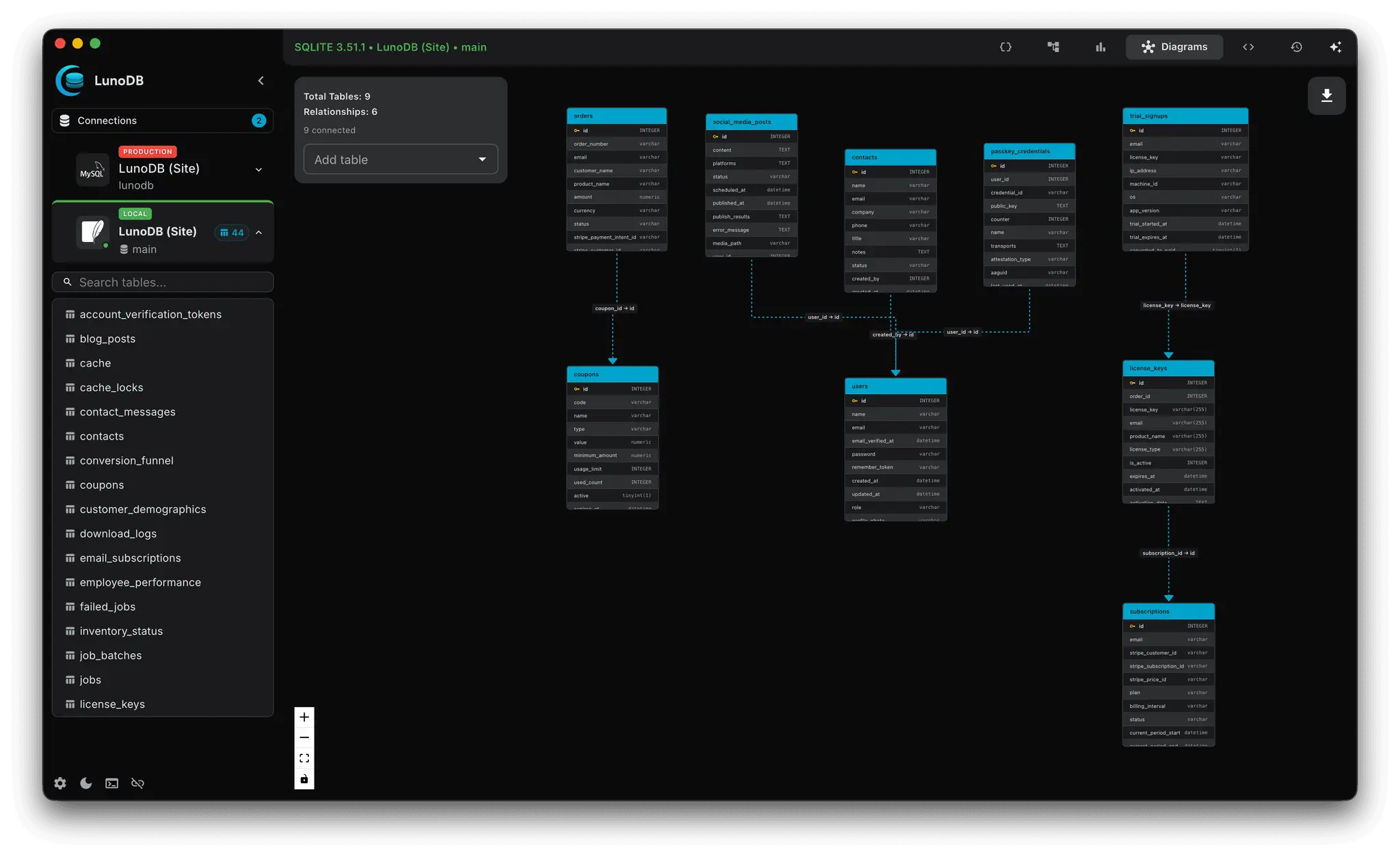This screenshot has width=1400, height=857.
Task: Click the connections count badge 2
Action: [258, 120]
